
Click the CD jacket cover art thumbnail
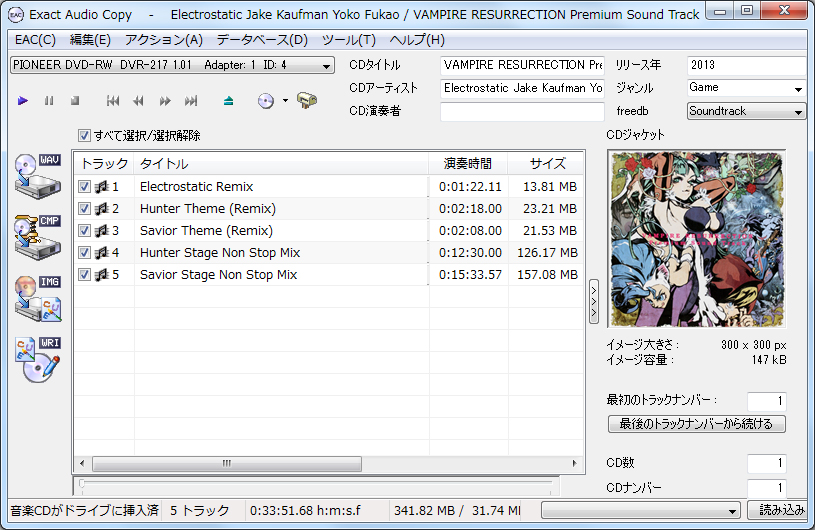click(696, 239)
